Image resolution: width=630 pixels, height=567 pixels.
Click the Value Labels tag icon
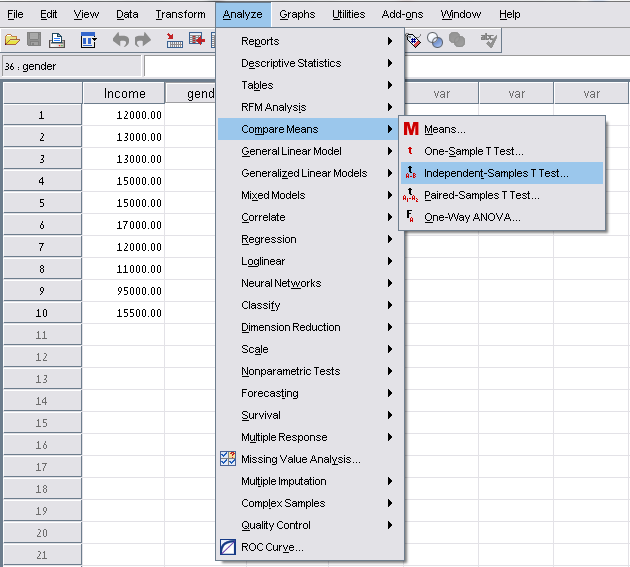[413, 40]
